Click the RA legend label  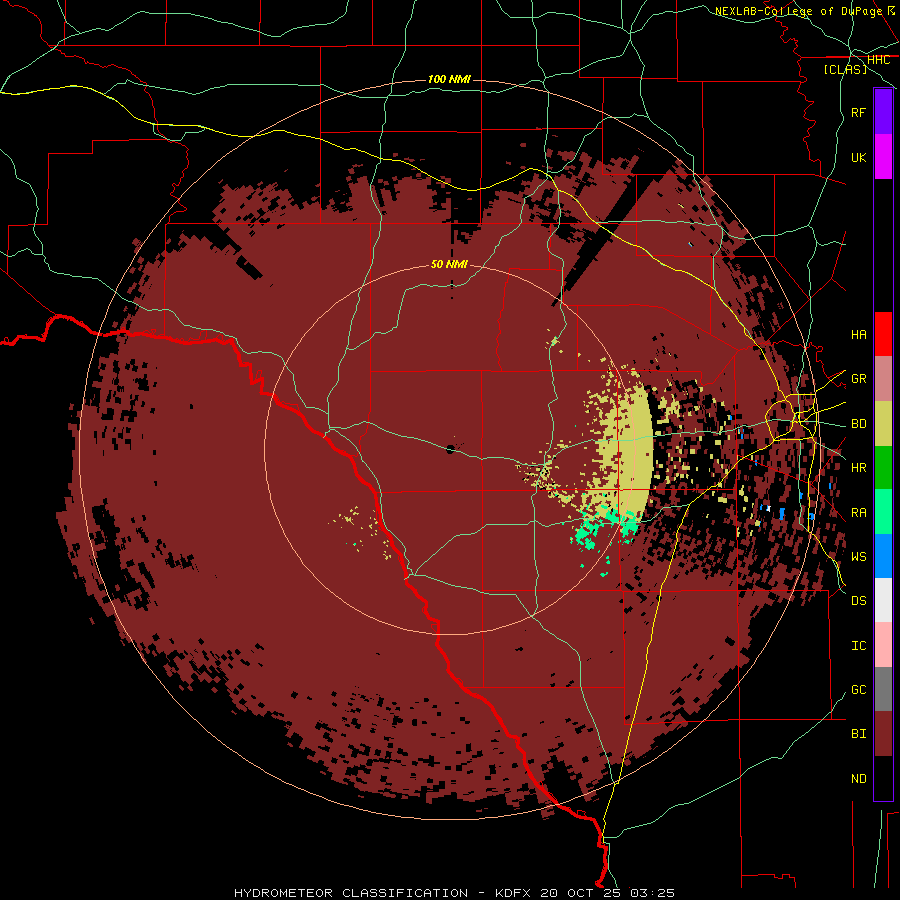(858, 512)
